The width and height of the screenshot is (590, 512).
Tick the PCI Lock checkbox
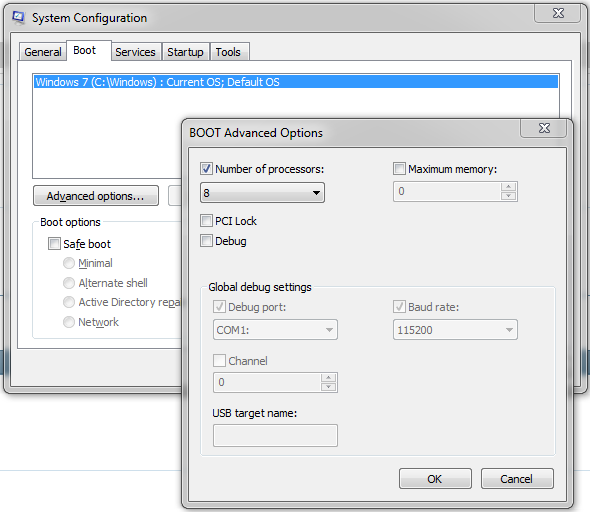[206, 220]
